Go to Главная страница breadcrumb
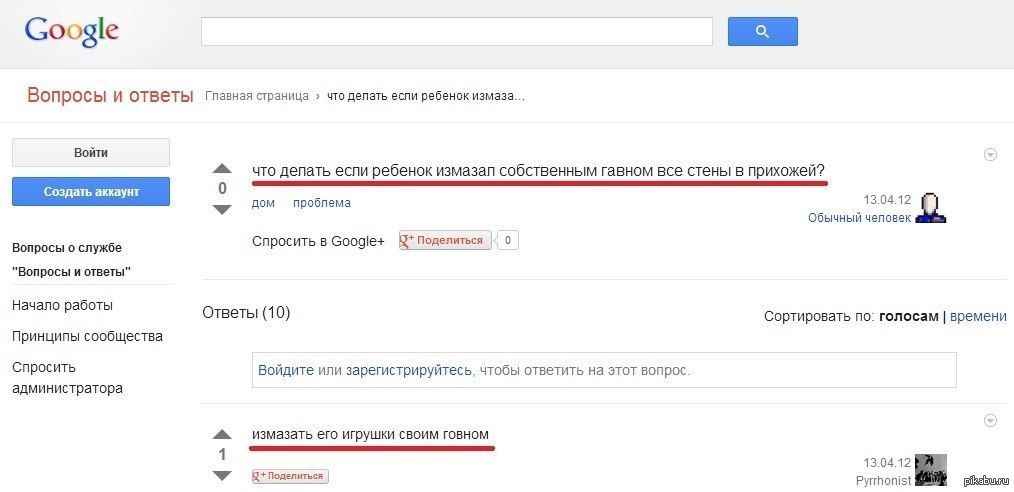Screen dimensions: 1014x492 click(x=257, y=97)
